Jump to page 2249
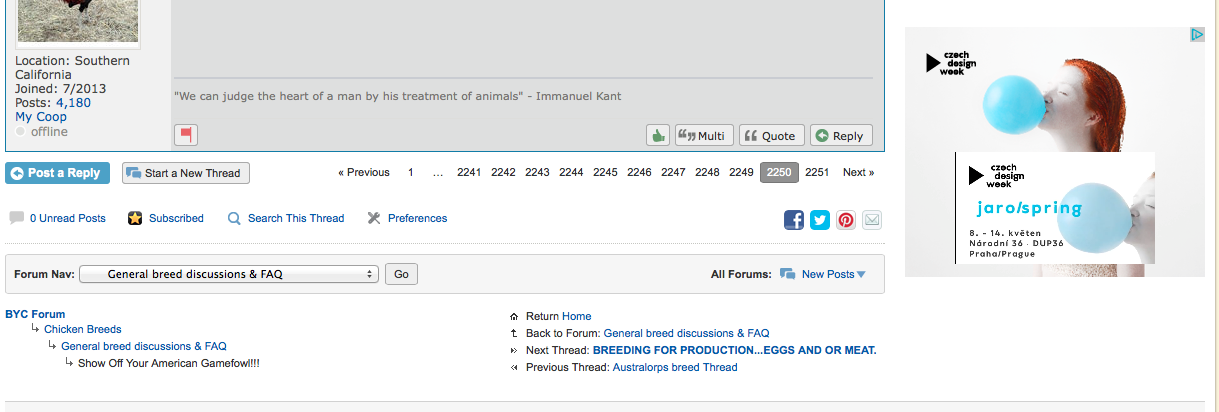This screenshot has width=1219, height=412. [741, 172]
